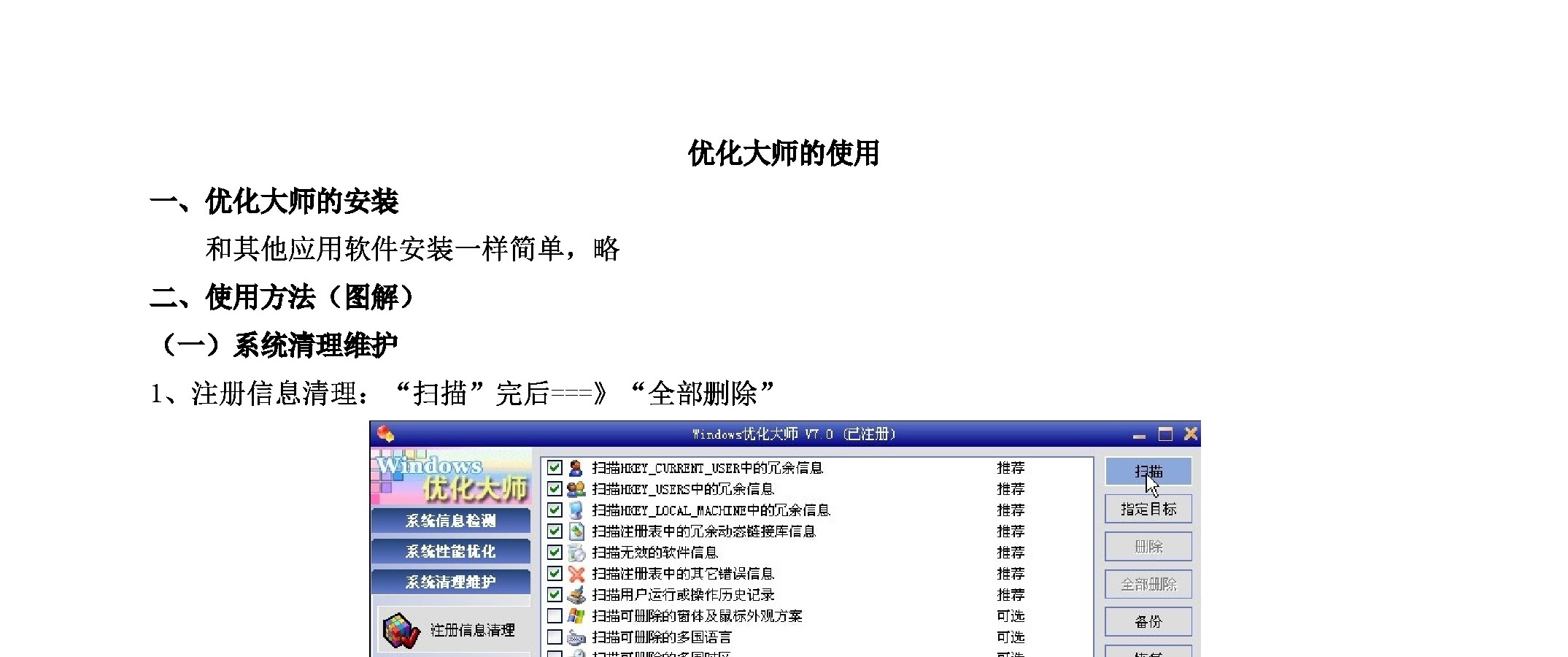Open the 系统信息检测 section

tap(451, 521)
